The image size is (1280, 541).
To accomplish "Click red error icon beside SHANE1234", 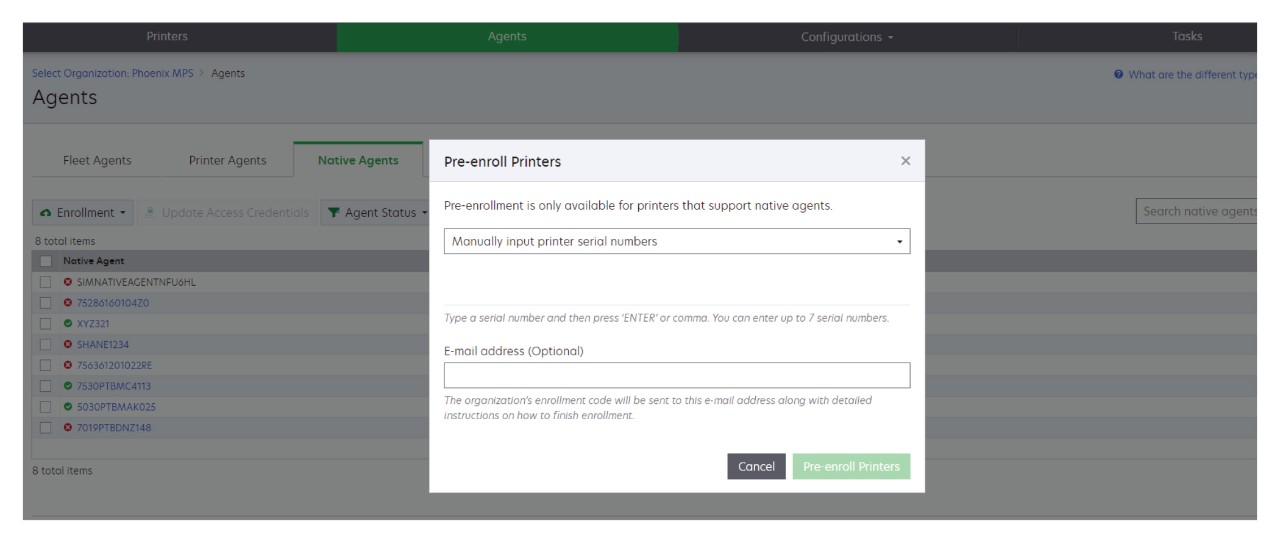I will click(x=68, y=345).
